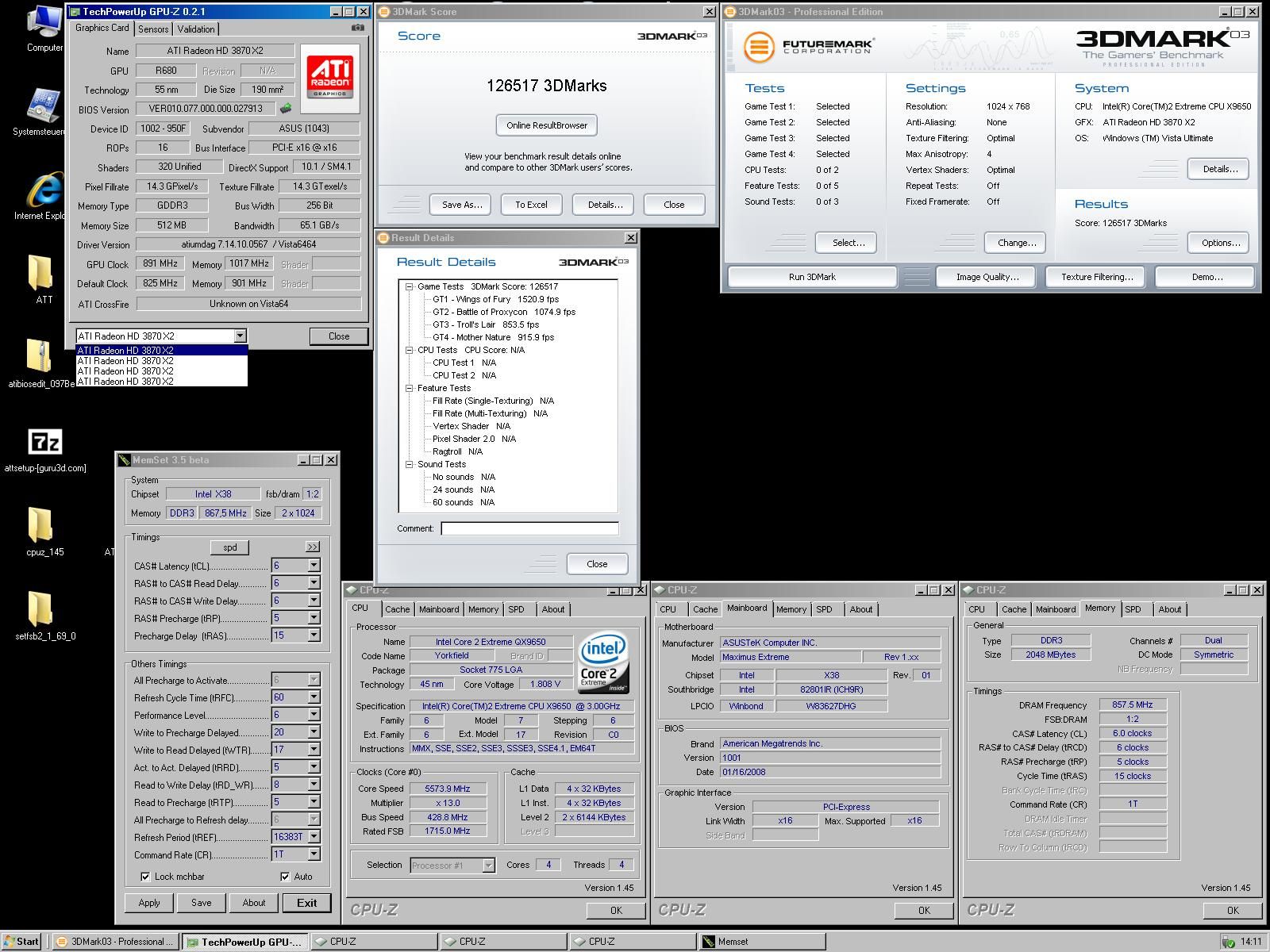The height and width of the screenshot is (952, 1270).
Task: Open the Memory tab in first CPU-Z window
Action: (x=483, y=609)
